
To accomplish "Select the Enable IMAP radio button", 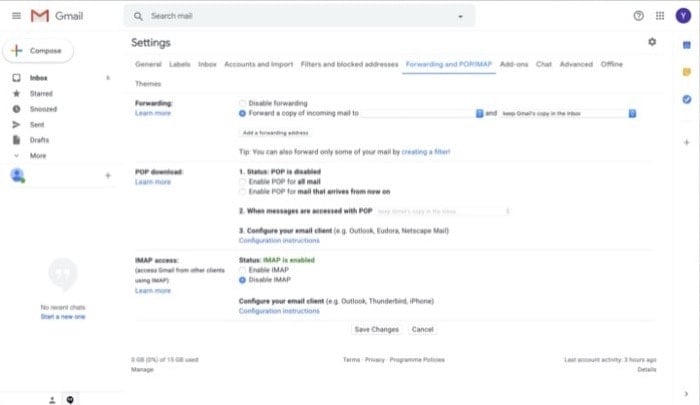I will (x=242, y=270).
